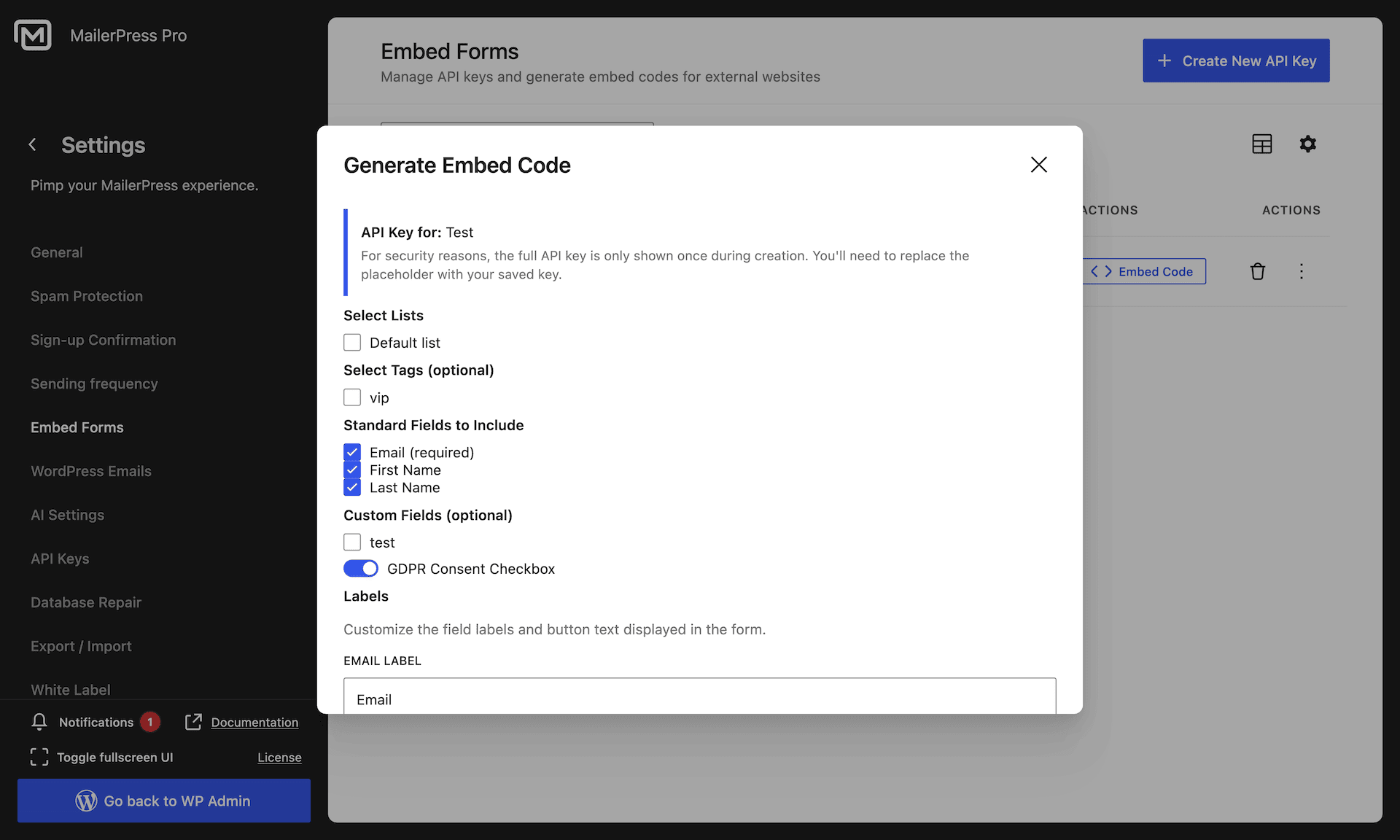Check the vip tag checkbox
This screenshot has height=840, width=1400.
point(352,397)
